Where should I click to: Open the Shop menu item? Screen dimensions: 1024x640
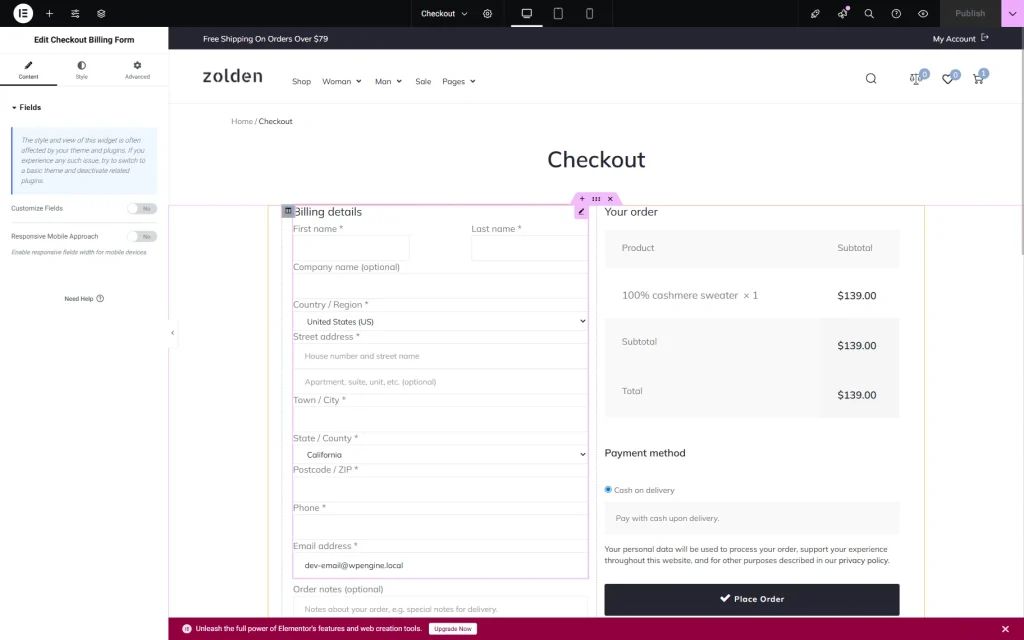click(x=301, y=82)
